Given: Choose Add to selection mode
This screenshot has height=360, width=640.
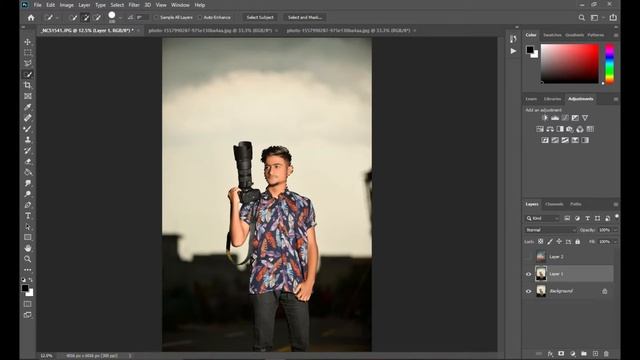Looking at the screenshot, I should tap(85, 18).
